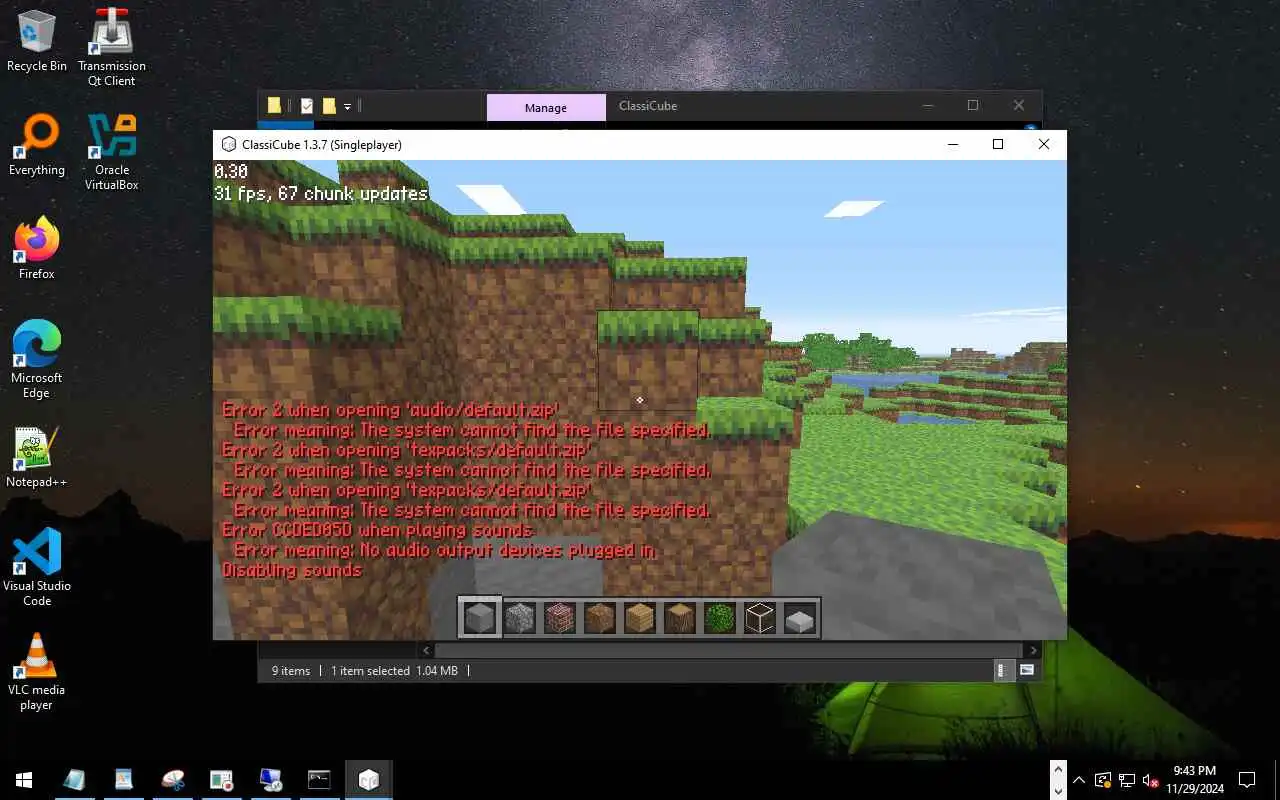Open the clock showing 9:43 PM

(x=1194, y=780)
